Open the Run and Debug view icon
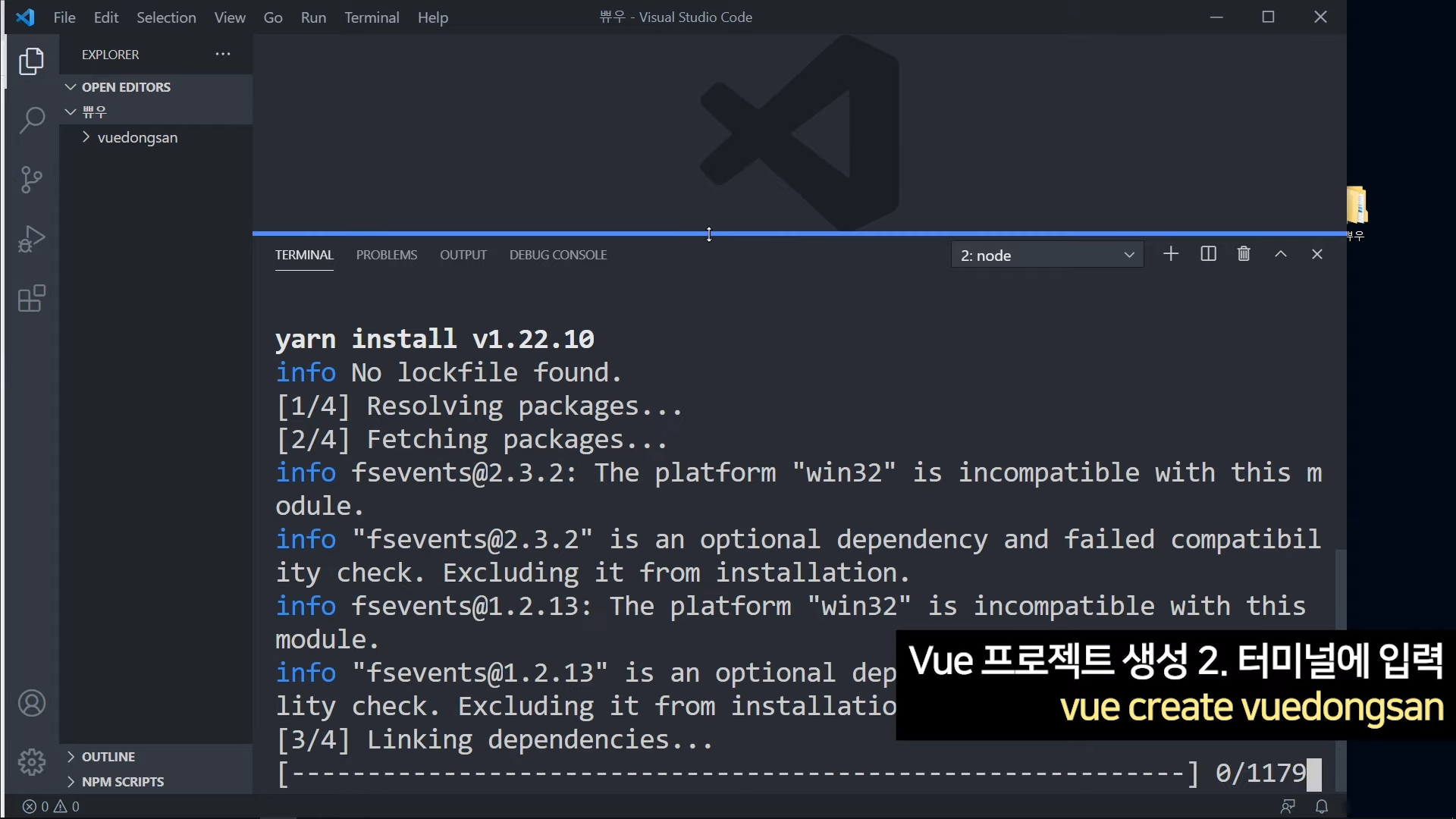The width and height of the screenshot is (1456, 819). (x=31, y=239)
